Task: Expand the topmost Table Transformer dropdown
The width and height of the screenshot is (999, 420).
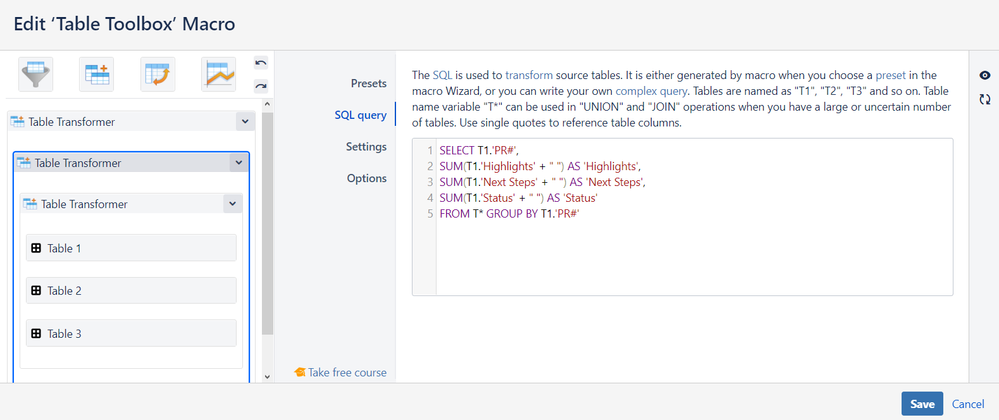Action: [x=244, y=122]
